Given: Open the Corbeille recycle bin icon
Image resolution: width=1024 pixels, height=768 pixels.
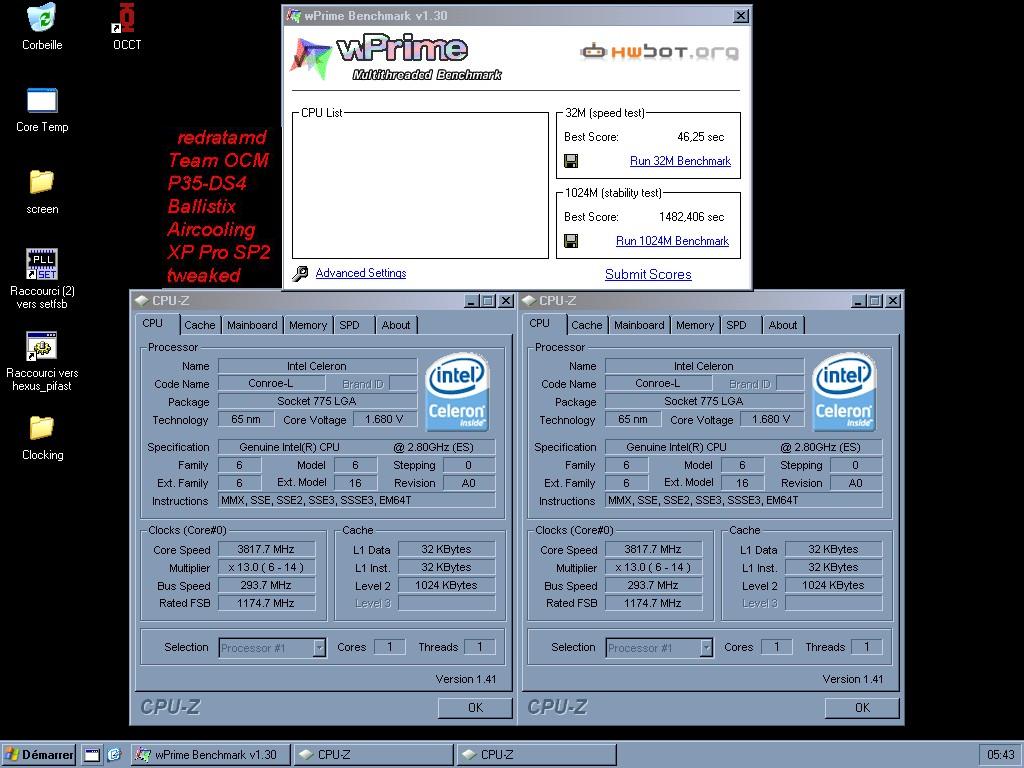Looking at the screenshot, I should pyautogui.click(x=42, y=18).
